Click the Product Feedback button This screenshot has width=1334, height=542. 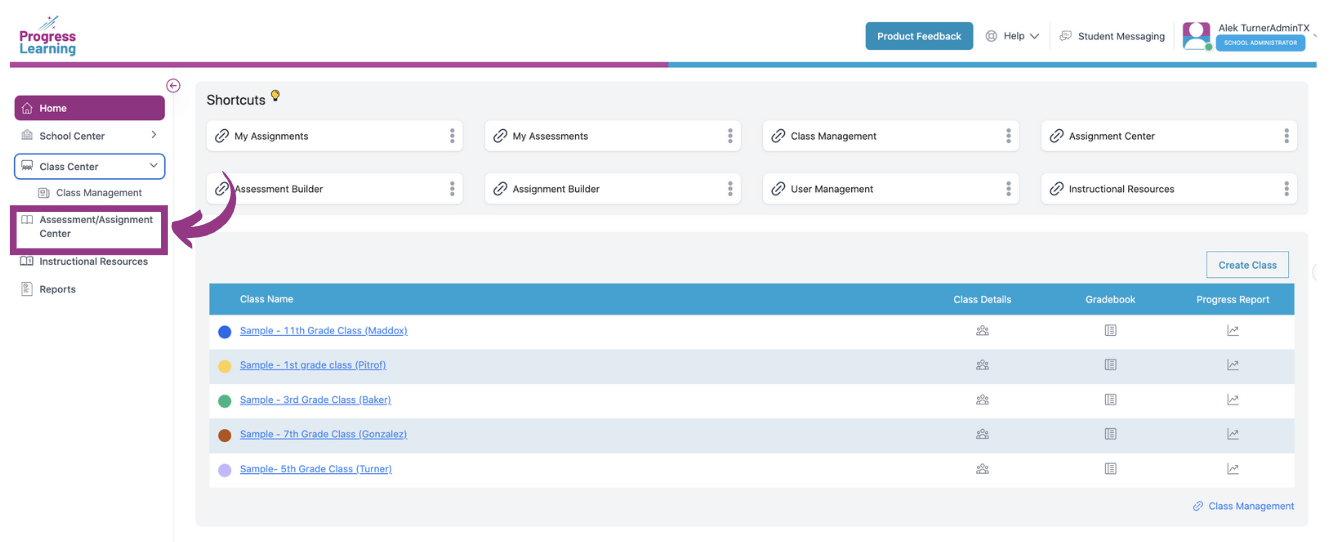919,36
